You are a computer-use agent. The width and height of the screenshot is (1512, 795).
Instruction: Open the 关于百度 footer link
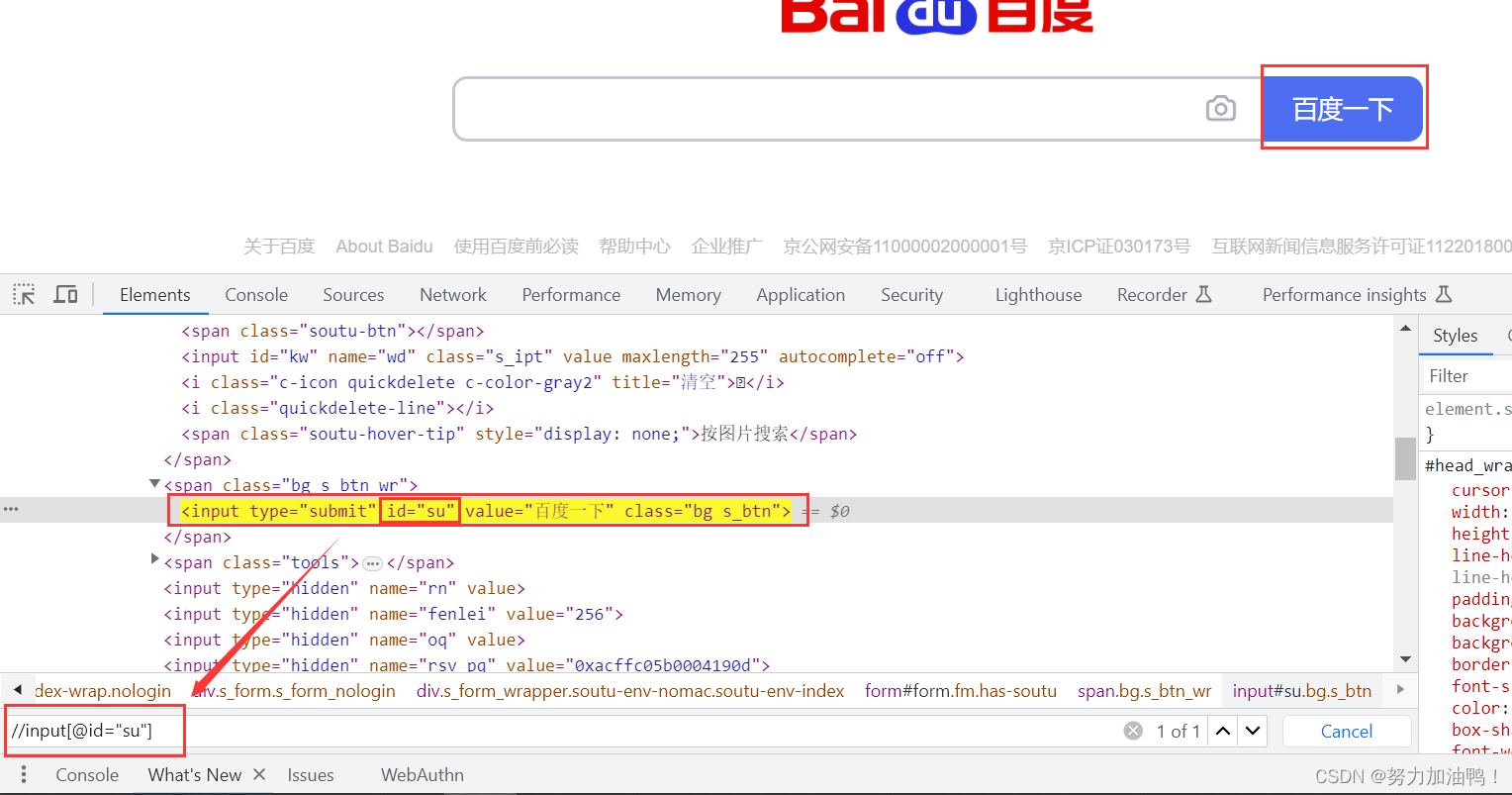pos(279,247)
